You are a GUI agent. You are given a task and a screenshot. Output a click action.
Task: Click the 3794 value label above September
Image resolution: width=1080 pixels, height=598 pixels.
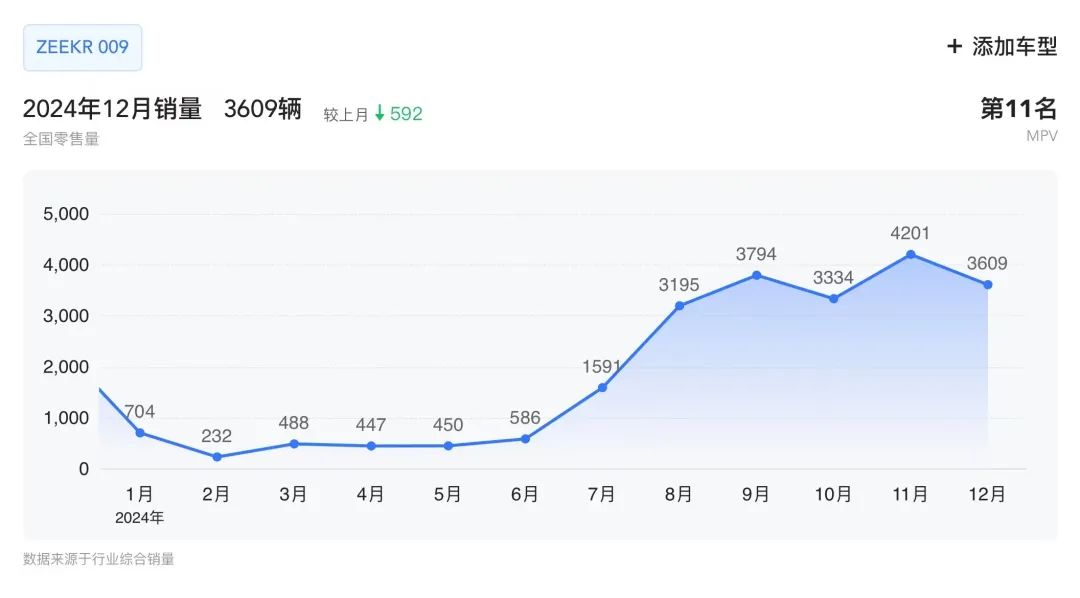[x=756, y=254]
